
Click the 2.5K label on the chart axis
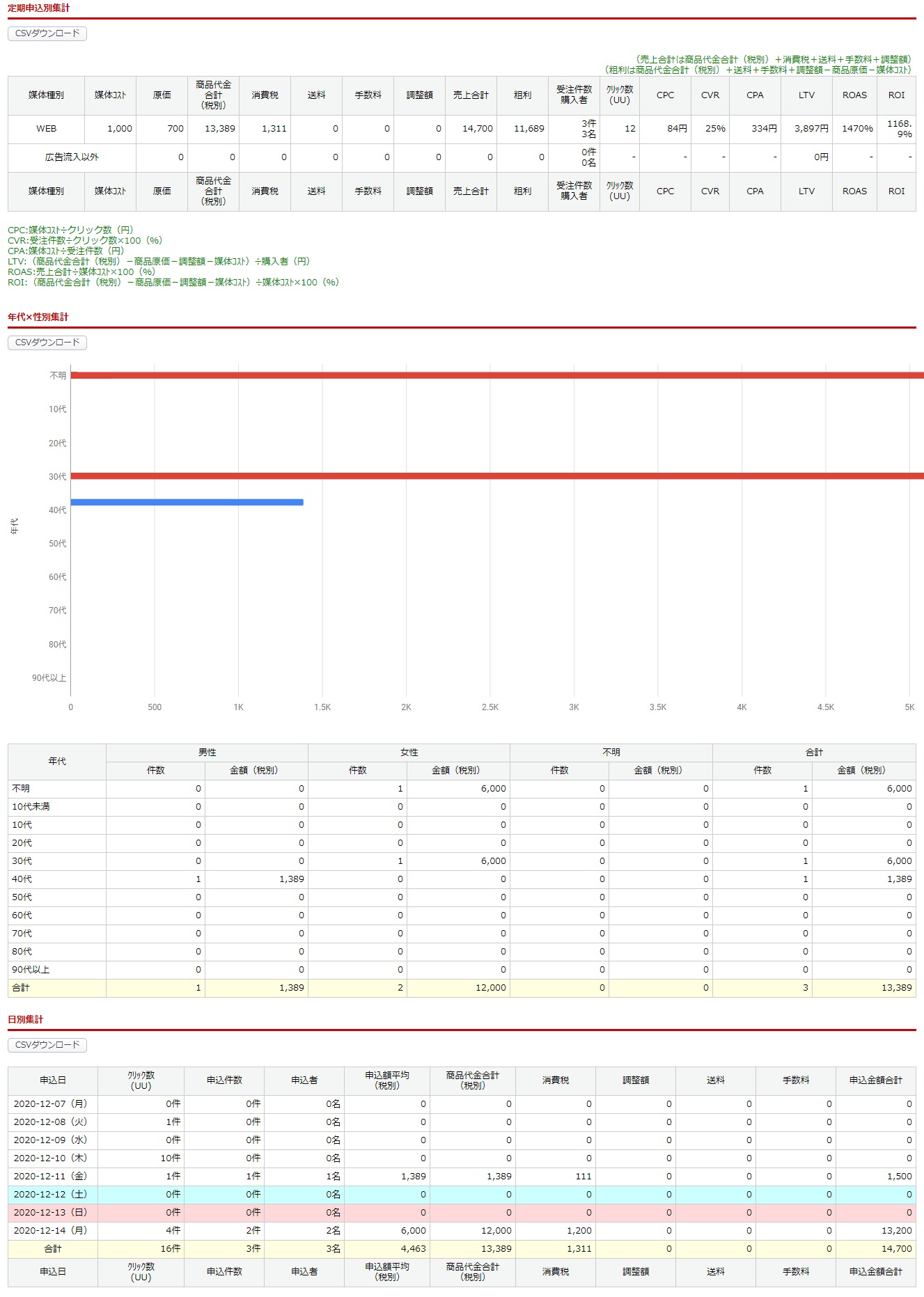click(x=490, y=707)
